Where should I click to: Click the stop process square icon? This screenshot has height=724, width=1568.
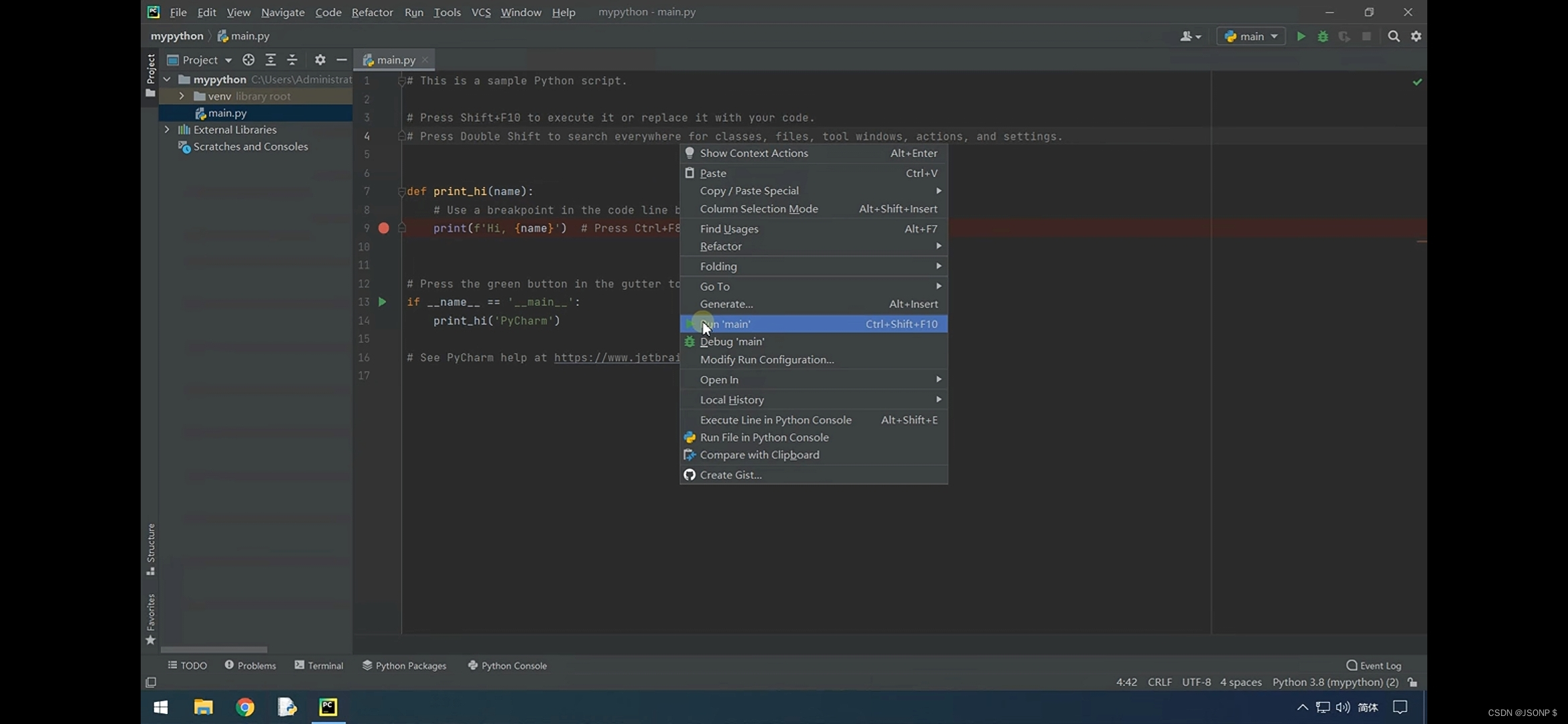[1366, 36]
